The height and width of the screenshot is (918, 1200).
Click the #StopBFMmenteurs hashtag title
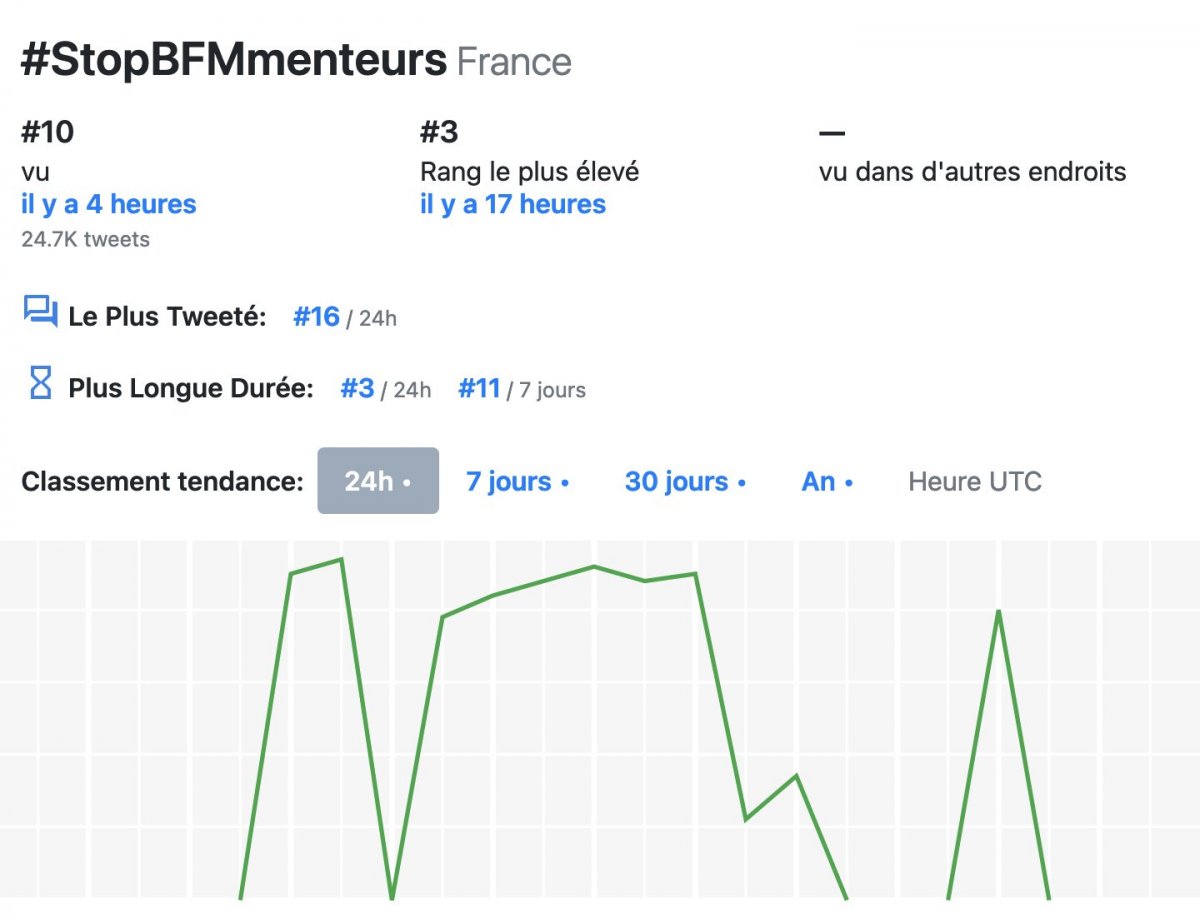coord(234,61)
